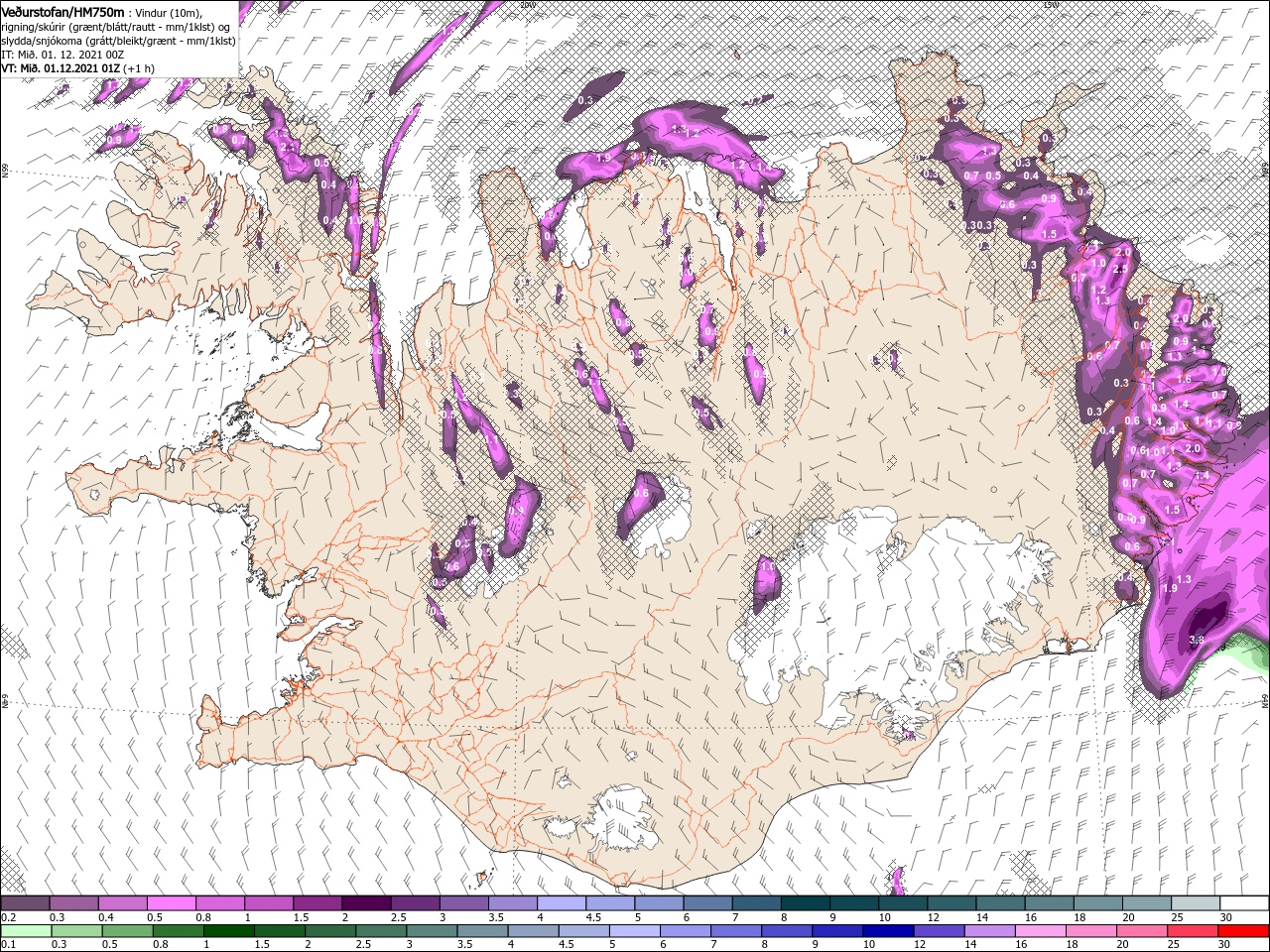
Task: Click rain legend swatch between 3 and 3.5
Action: pos(431,930)
